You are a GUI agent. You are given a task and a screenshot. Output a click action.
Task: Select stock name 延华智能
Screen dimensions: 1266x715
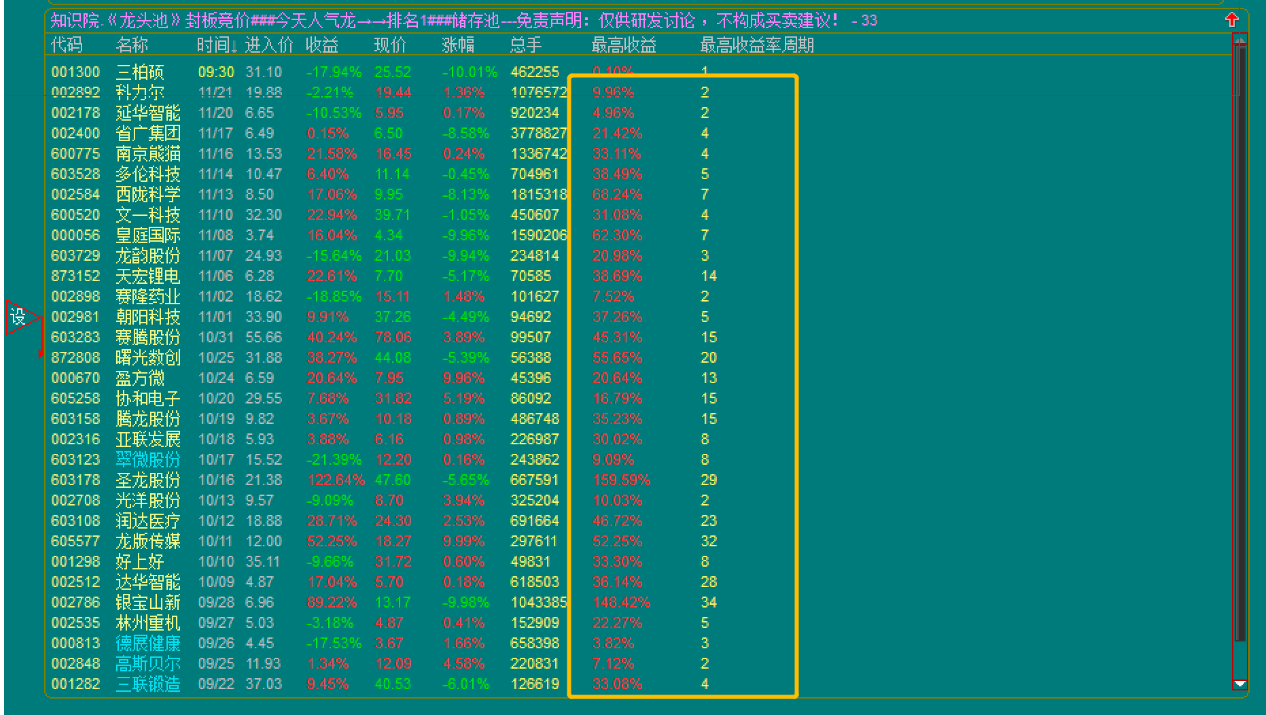pyautogui.click(x=148, y=113)
